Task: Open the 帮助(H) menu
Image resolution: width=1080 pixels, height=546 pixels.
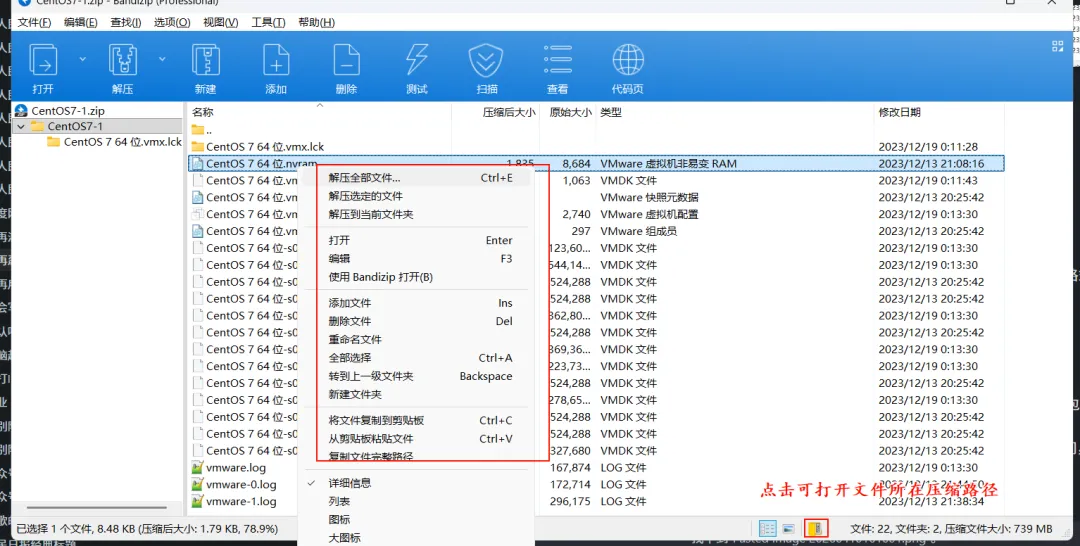Action: [316, 22]
